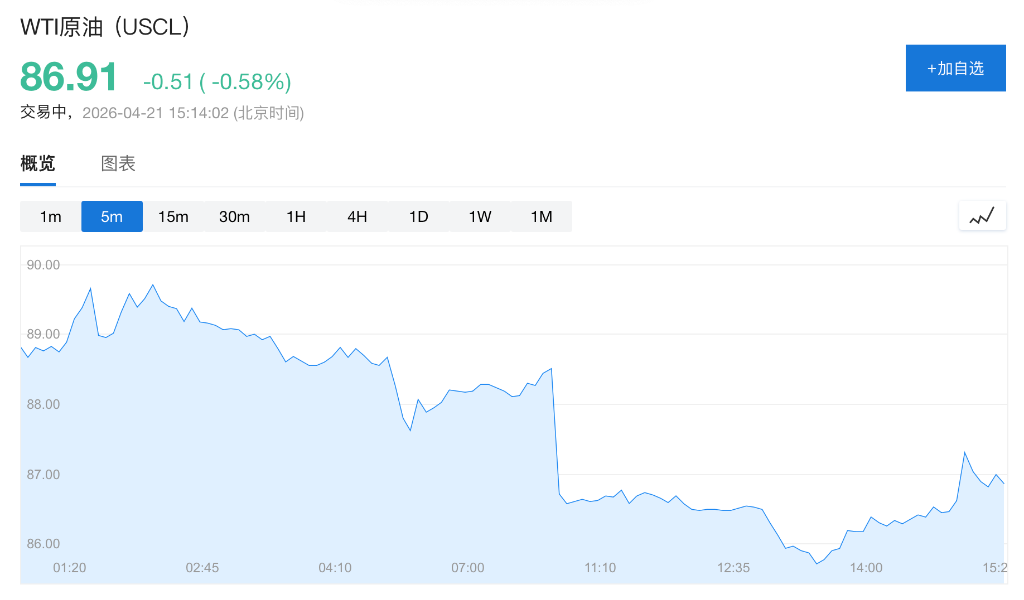The height and width of the screenshot is (600, 1024).
Task: Select the 1M monthly interval
Action: [541, 217]
